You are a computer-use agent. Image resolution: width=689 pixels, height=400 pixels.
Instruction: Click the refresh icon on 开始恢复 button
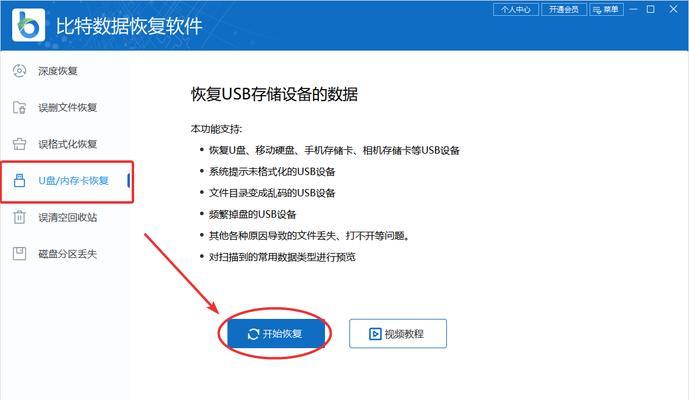coord(253,334)
